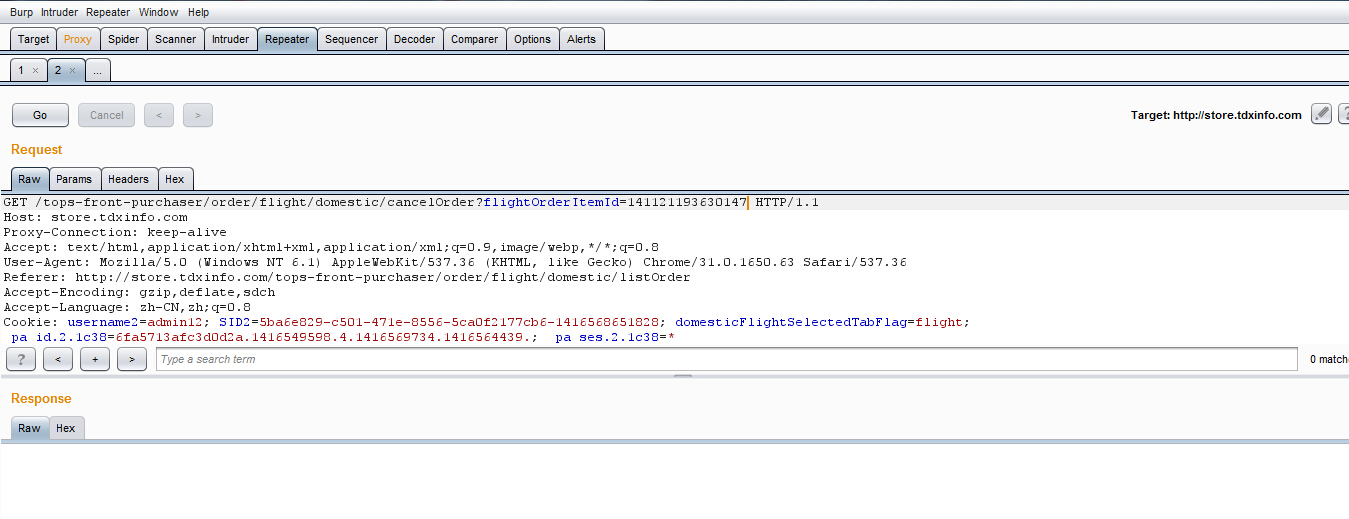Open the Window menu

[x=158, y=12]
